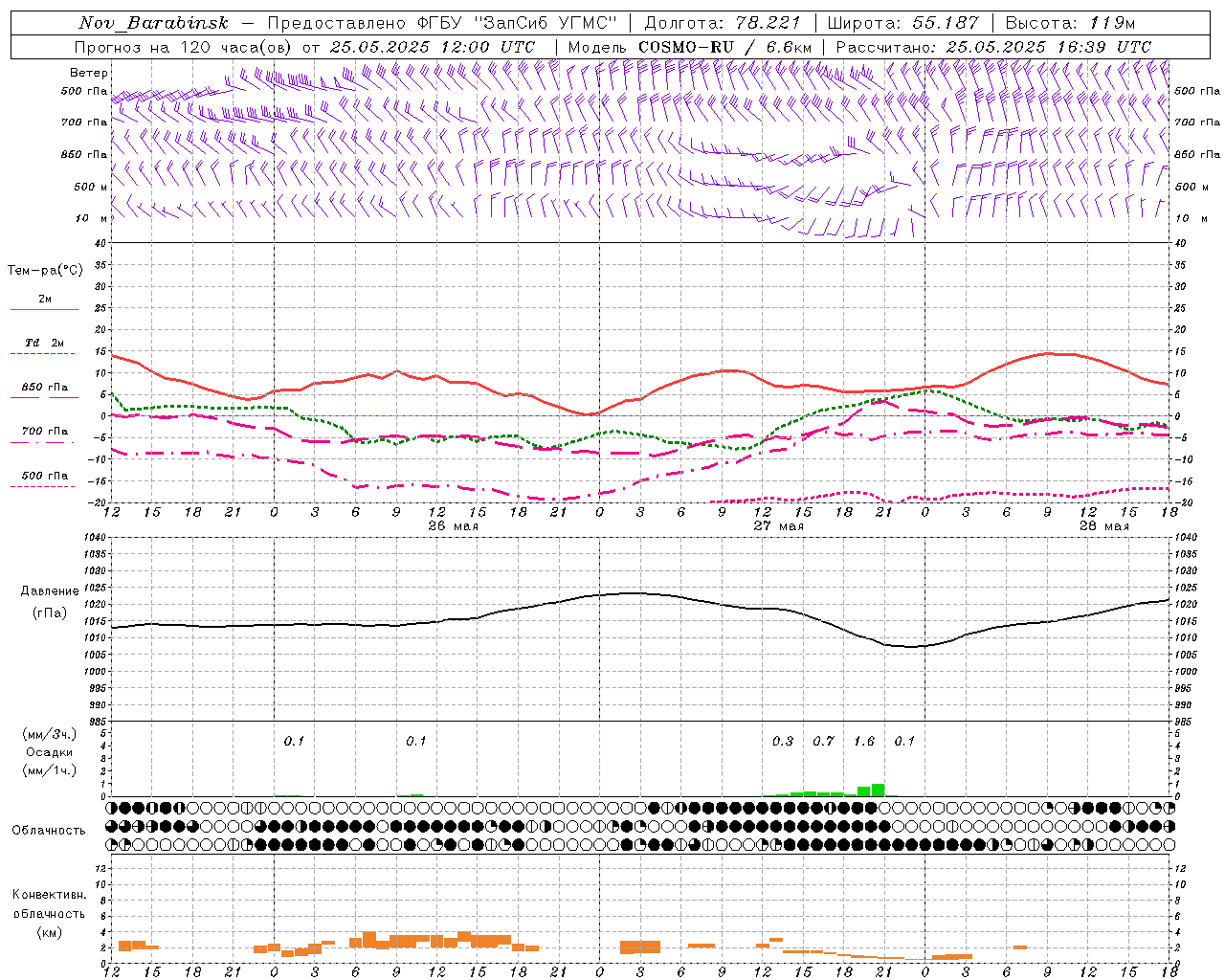Click the '(мм/3ч.)' units label
Image resolution: width=1225 pixels, height=980 pixels.
point(49,734)
